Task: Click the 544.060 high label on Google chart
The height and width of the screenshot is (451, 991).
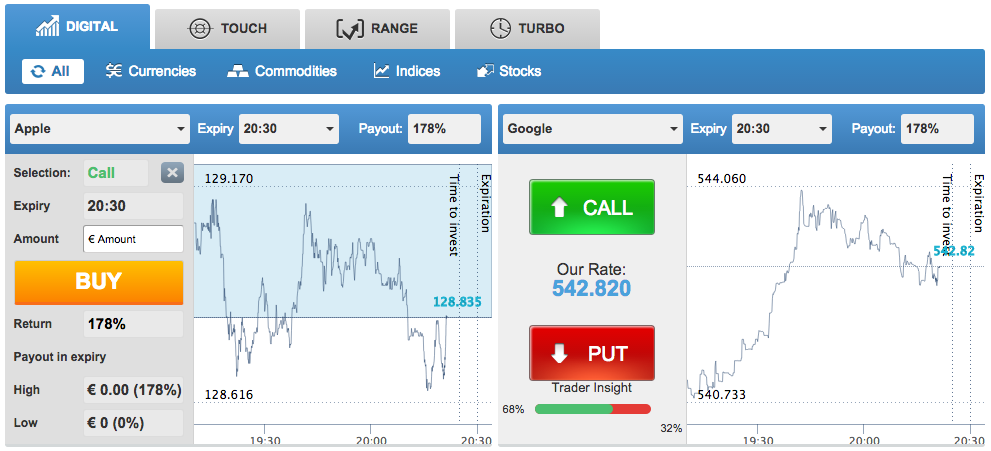Action: [722, 179]
